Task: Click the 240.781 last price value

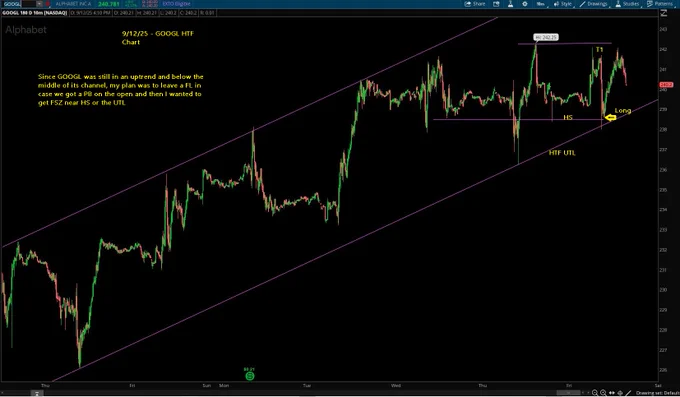Action: pos(108,4)
